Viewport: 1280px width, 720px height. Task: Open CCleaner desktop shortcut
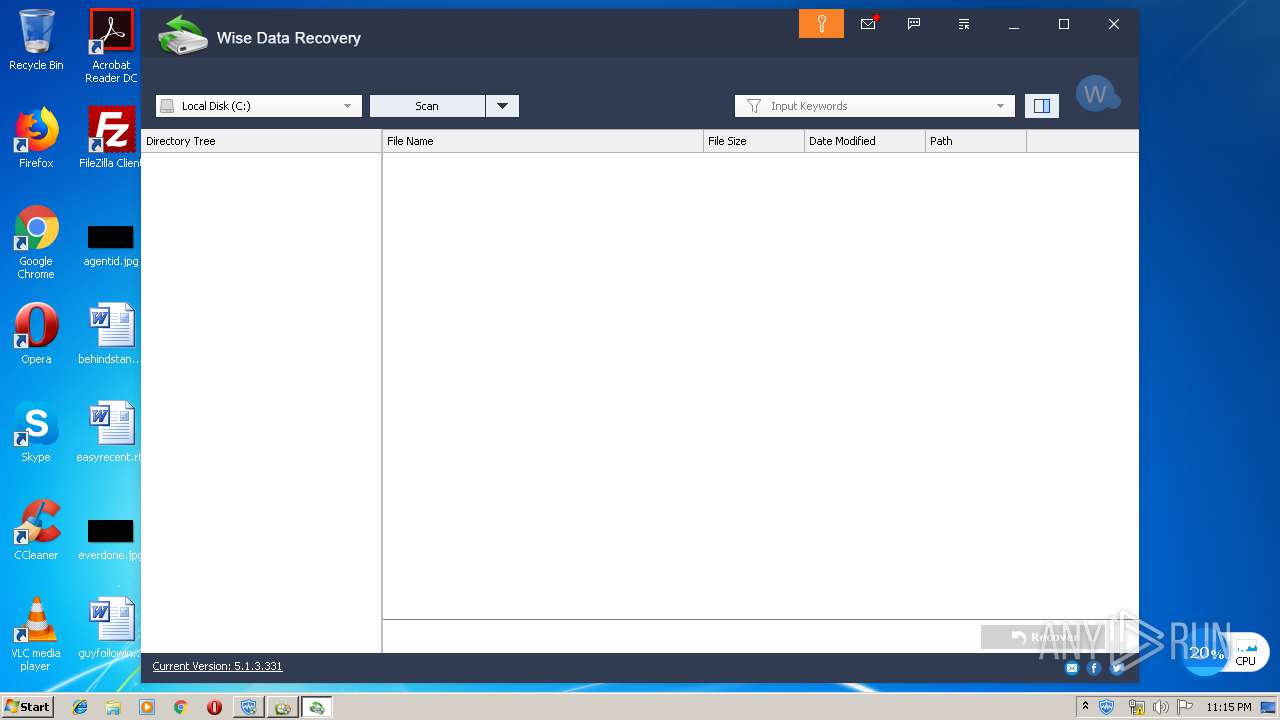[36, 530]
